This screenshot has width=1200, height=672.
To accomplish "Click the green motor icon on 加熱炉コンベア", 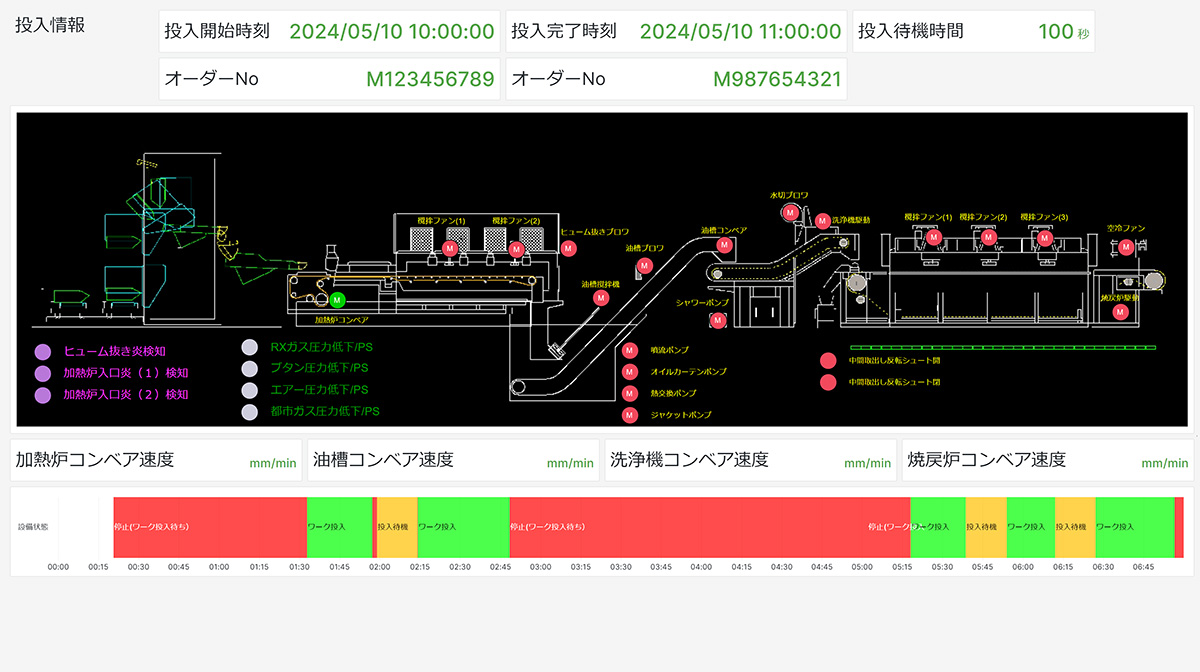I will point(337,300).
